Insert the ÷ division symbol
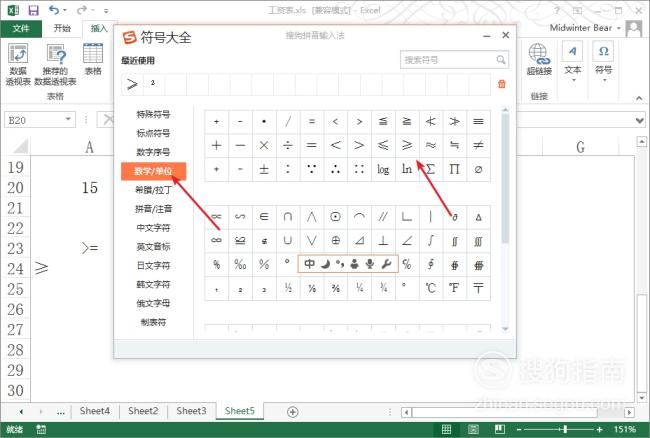 [x=288, y=145]
